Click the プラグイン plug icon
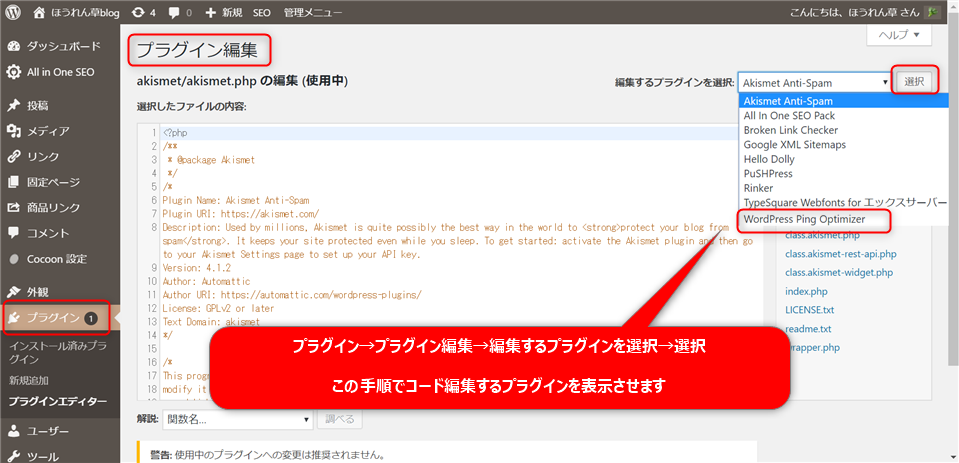 pos(15,317)
